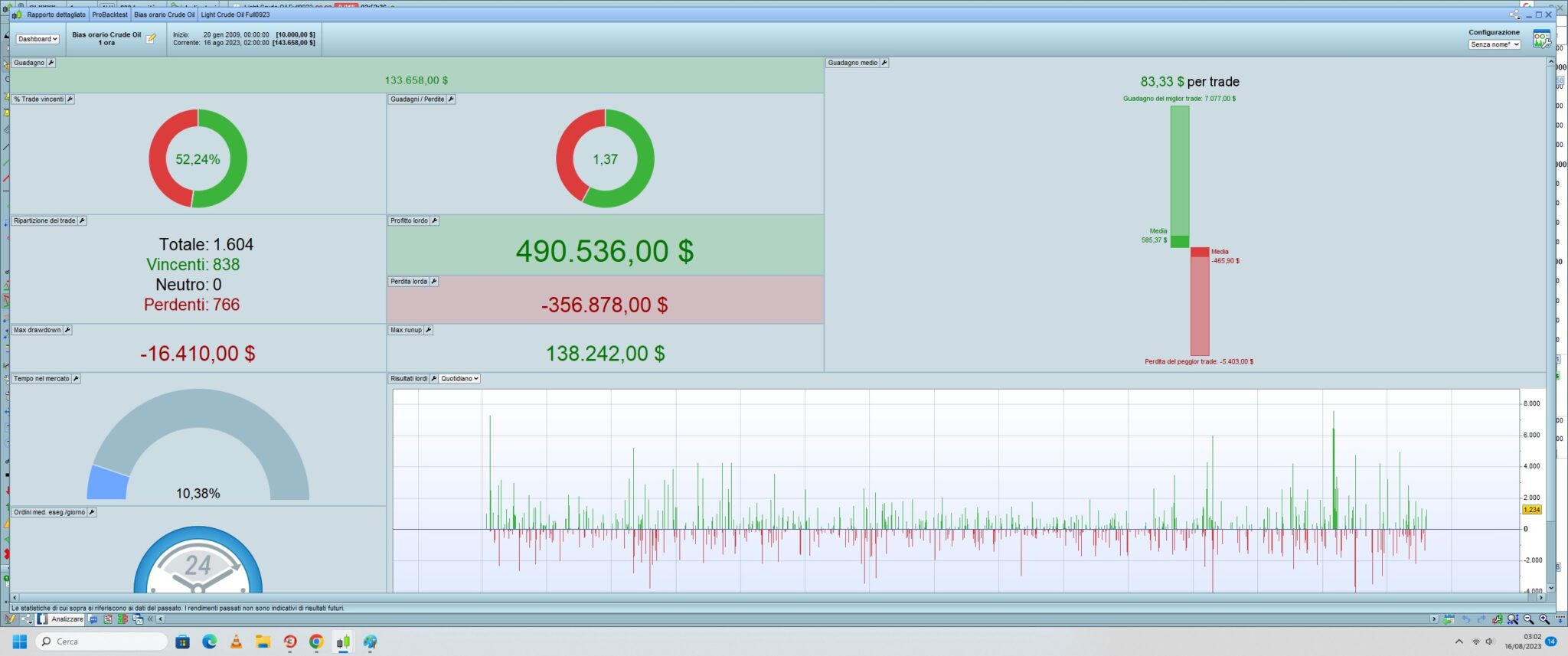Switch to ProBacktest tab
This screenshot has height=656, width=1568.
click(109, 15)
